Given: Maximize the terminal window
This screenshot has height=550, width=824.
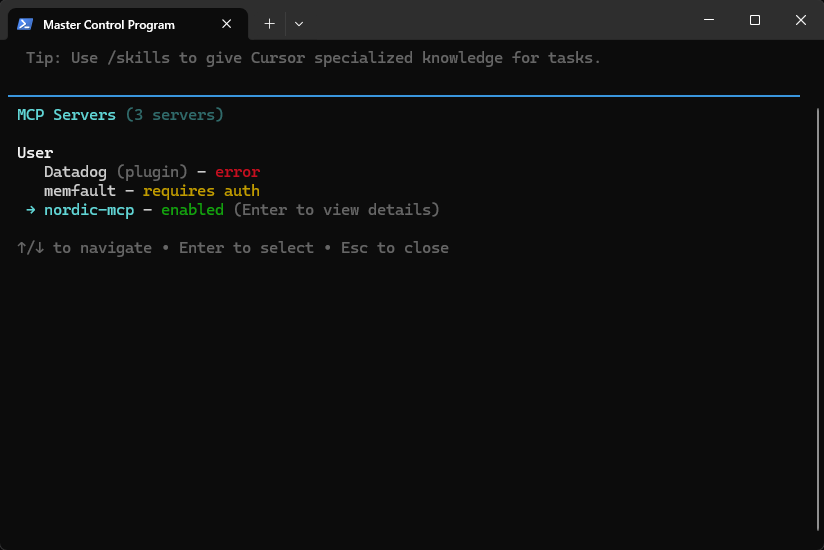Looking at the screenshot, I should coord(755,20).
